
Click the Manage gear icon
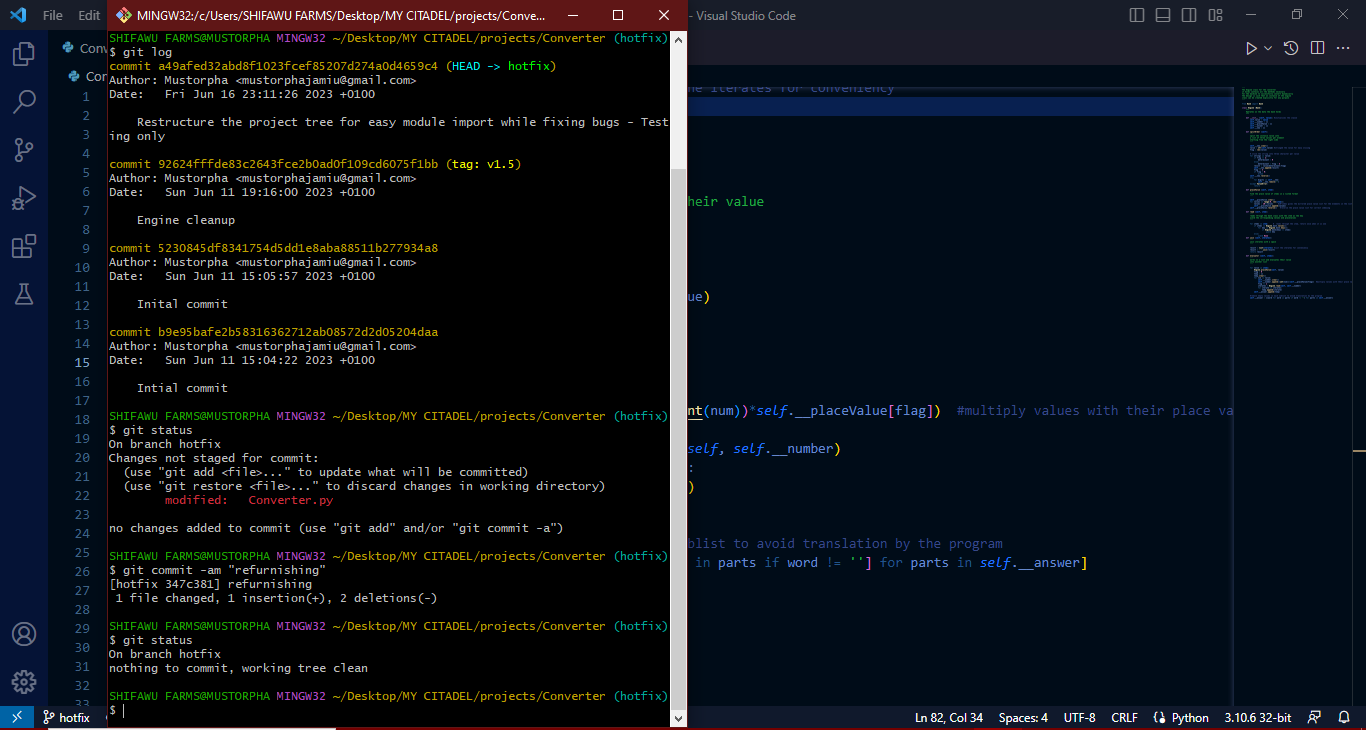coord(24,682)
